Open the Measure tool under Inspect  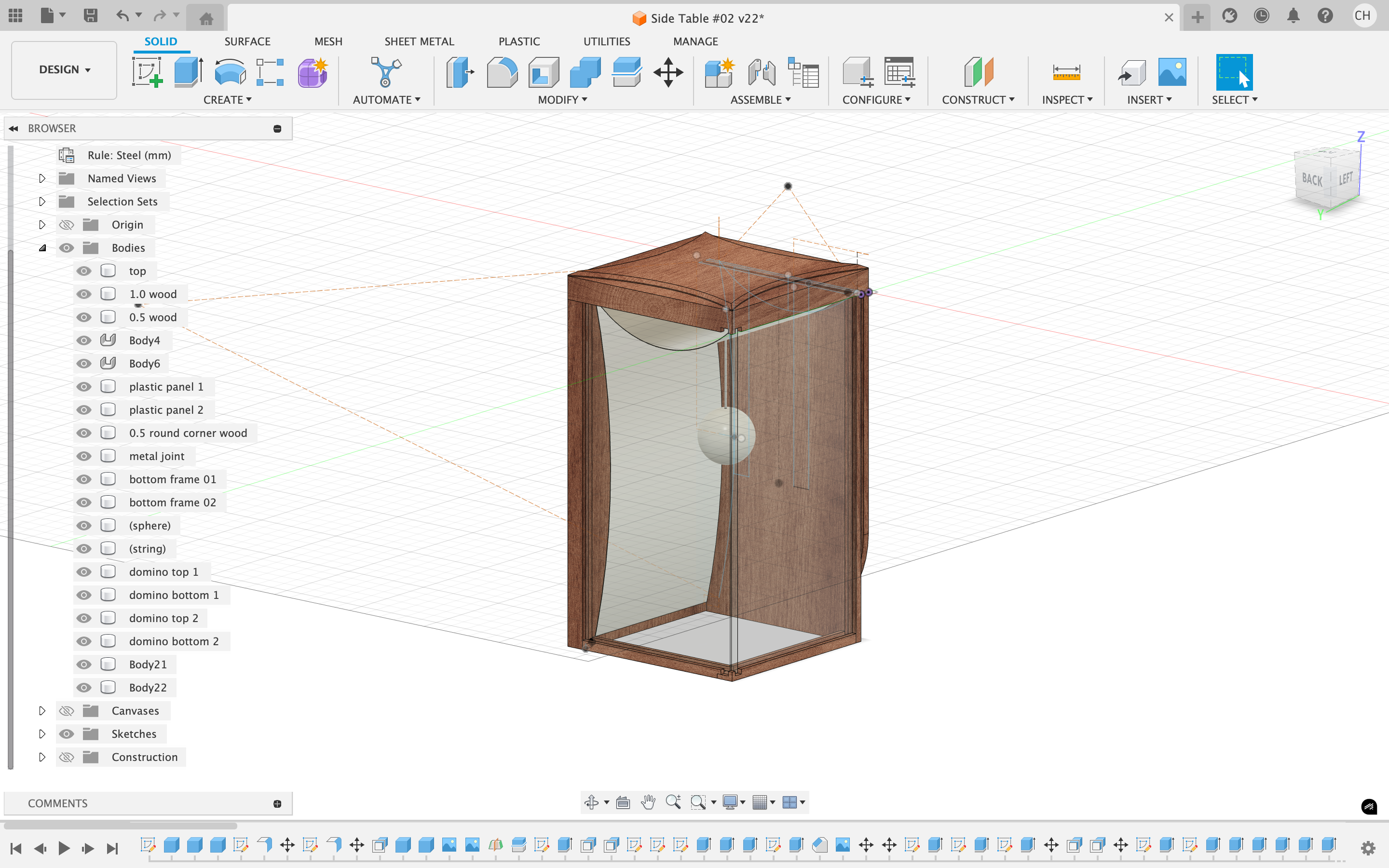[x=1066, y=72]
